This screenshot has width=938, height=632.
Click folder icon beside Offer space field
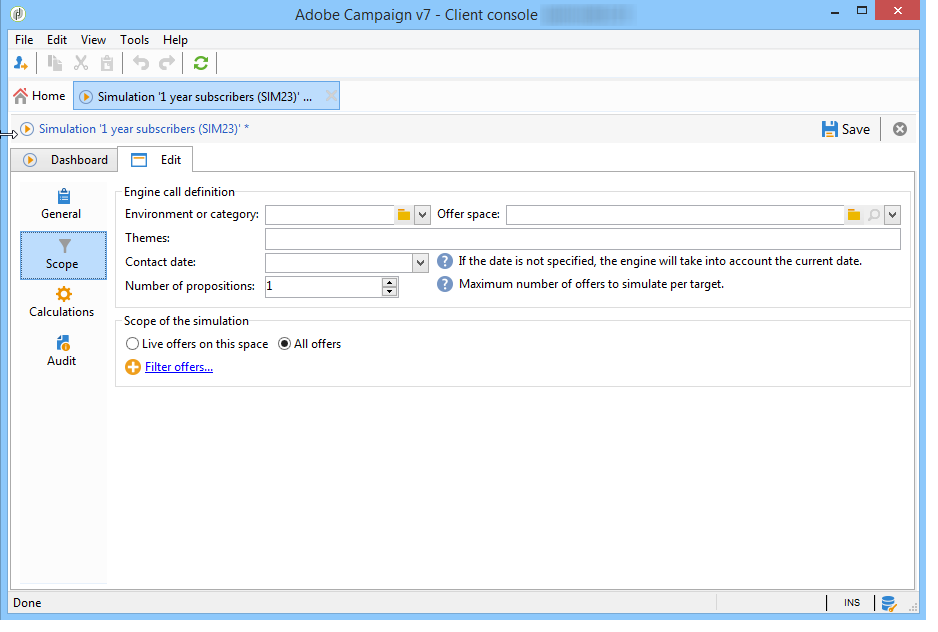pyautogui.click(x=854, y=214)
